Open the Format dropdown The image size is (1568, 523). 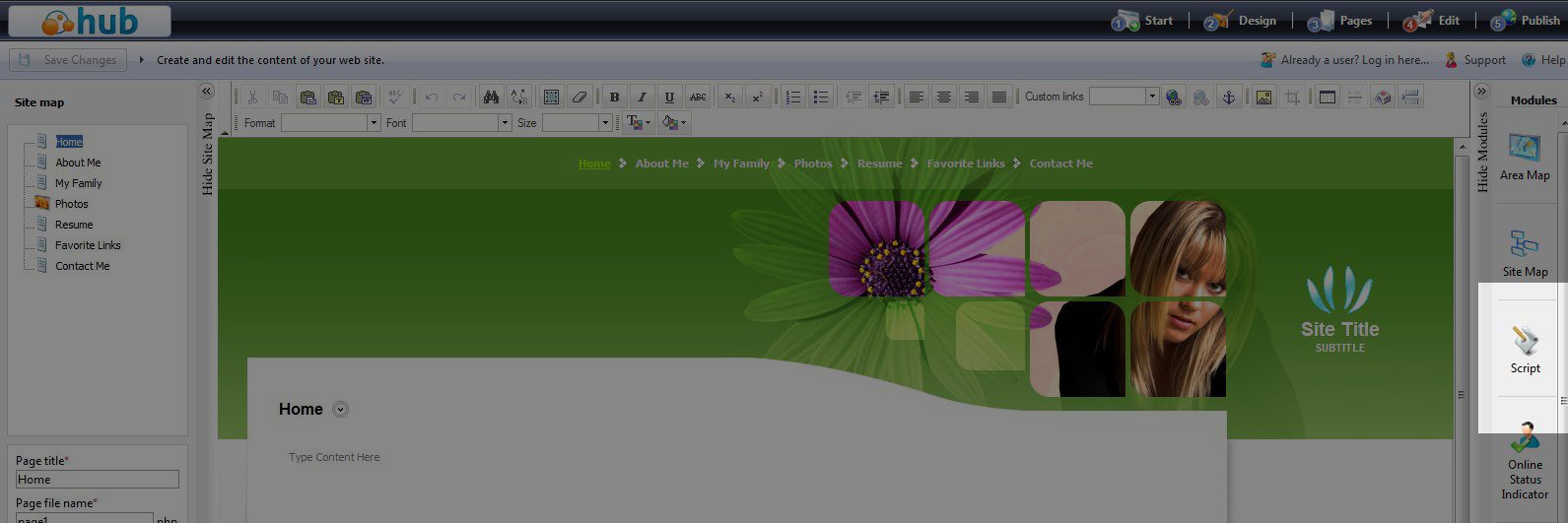click(374, 123)
